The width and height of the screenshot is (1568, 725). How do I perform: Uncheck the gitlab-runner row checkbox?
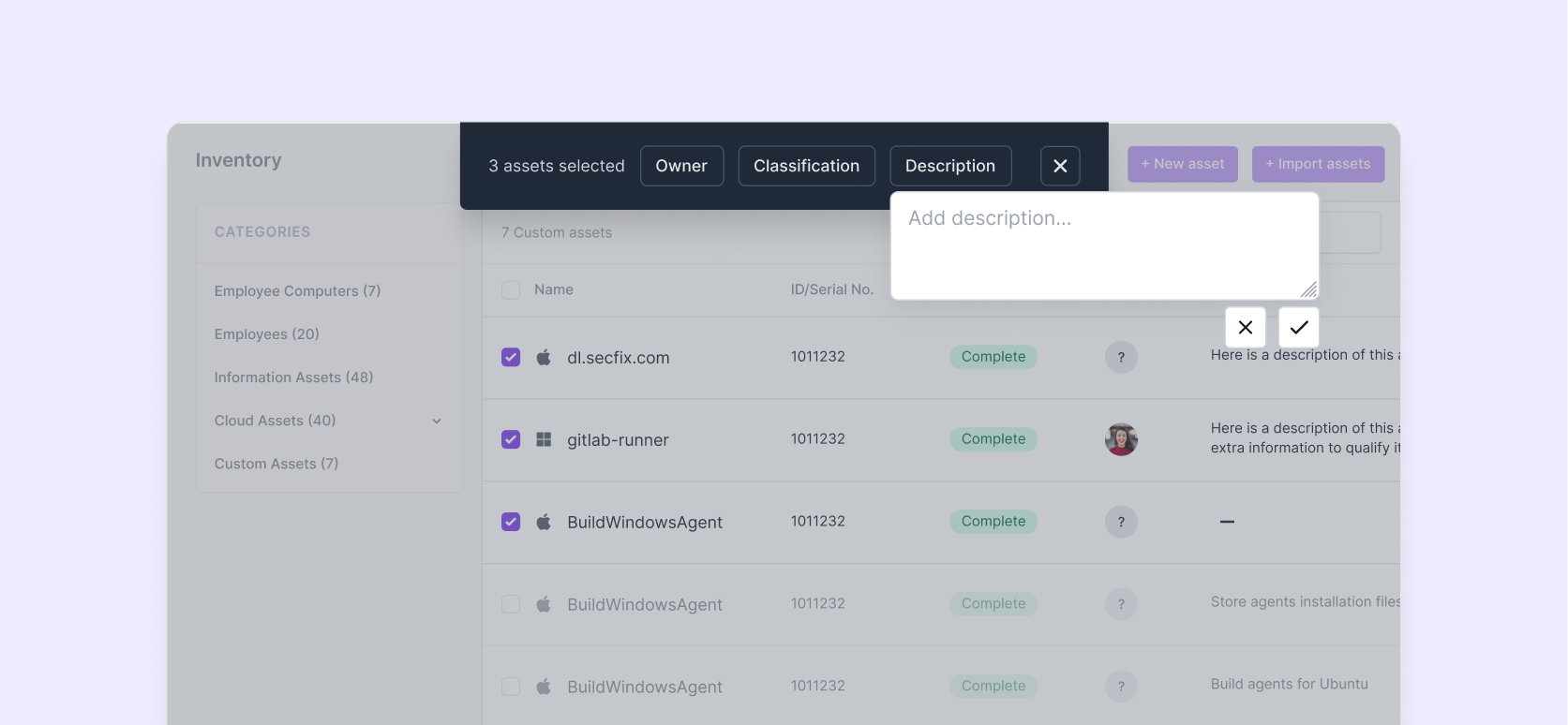click(511, 439)
